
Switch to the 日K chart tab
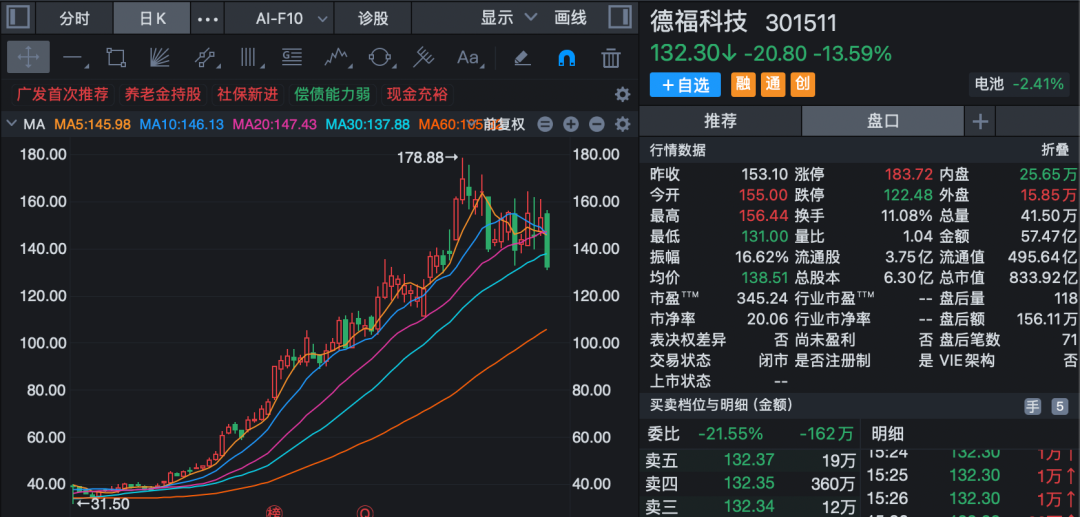pos(152,18)
